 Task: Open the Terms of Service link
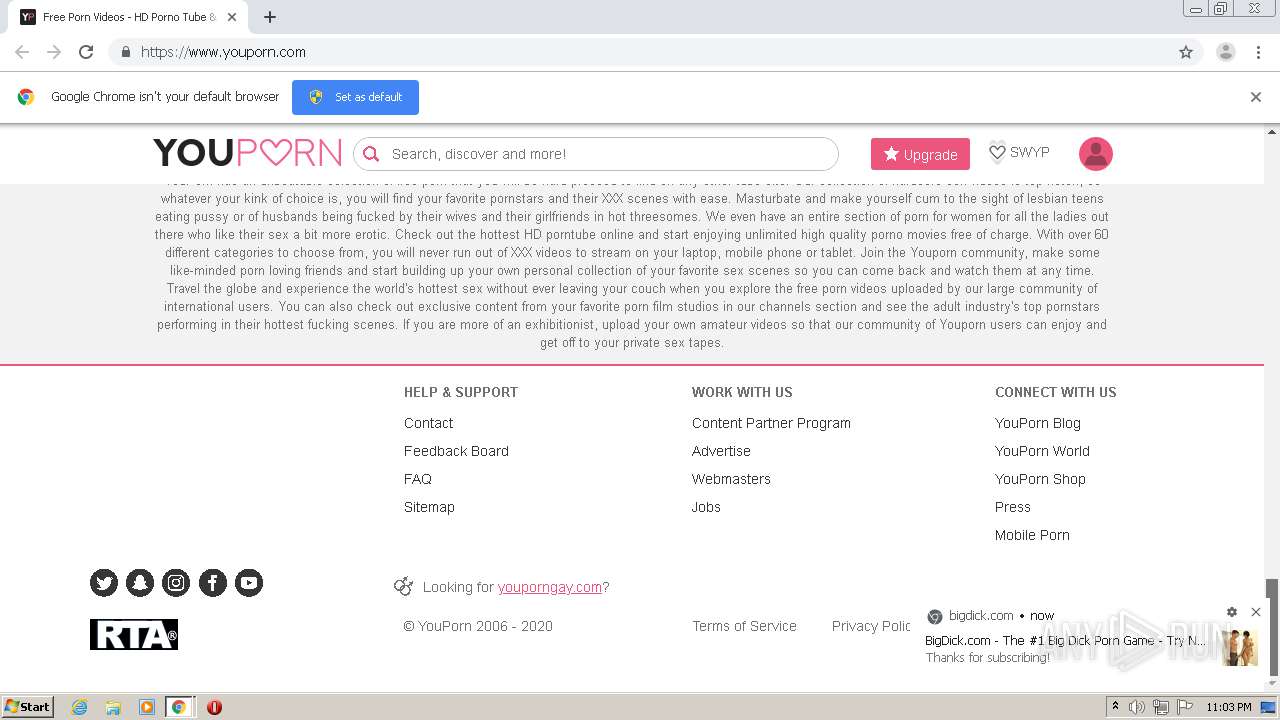744,626
